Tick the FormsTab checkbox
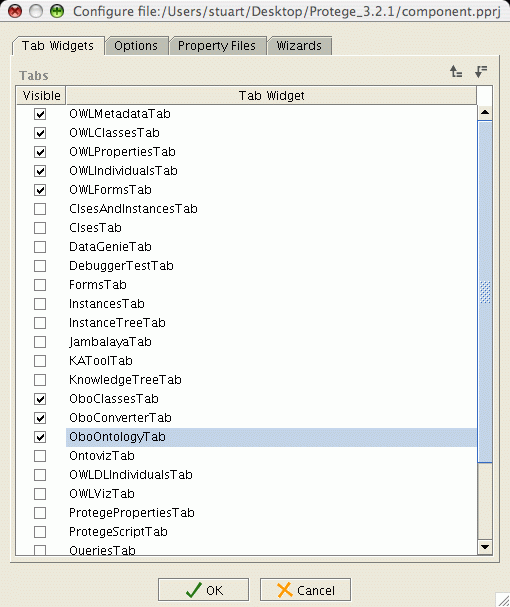510x607 pixels. tap(40, 285)
